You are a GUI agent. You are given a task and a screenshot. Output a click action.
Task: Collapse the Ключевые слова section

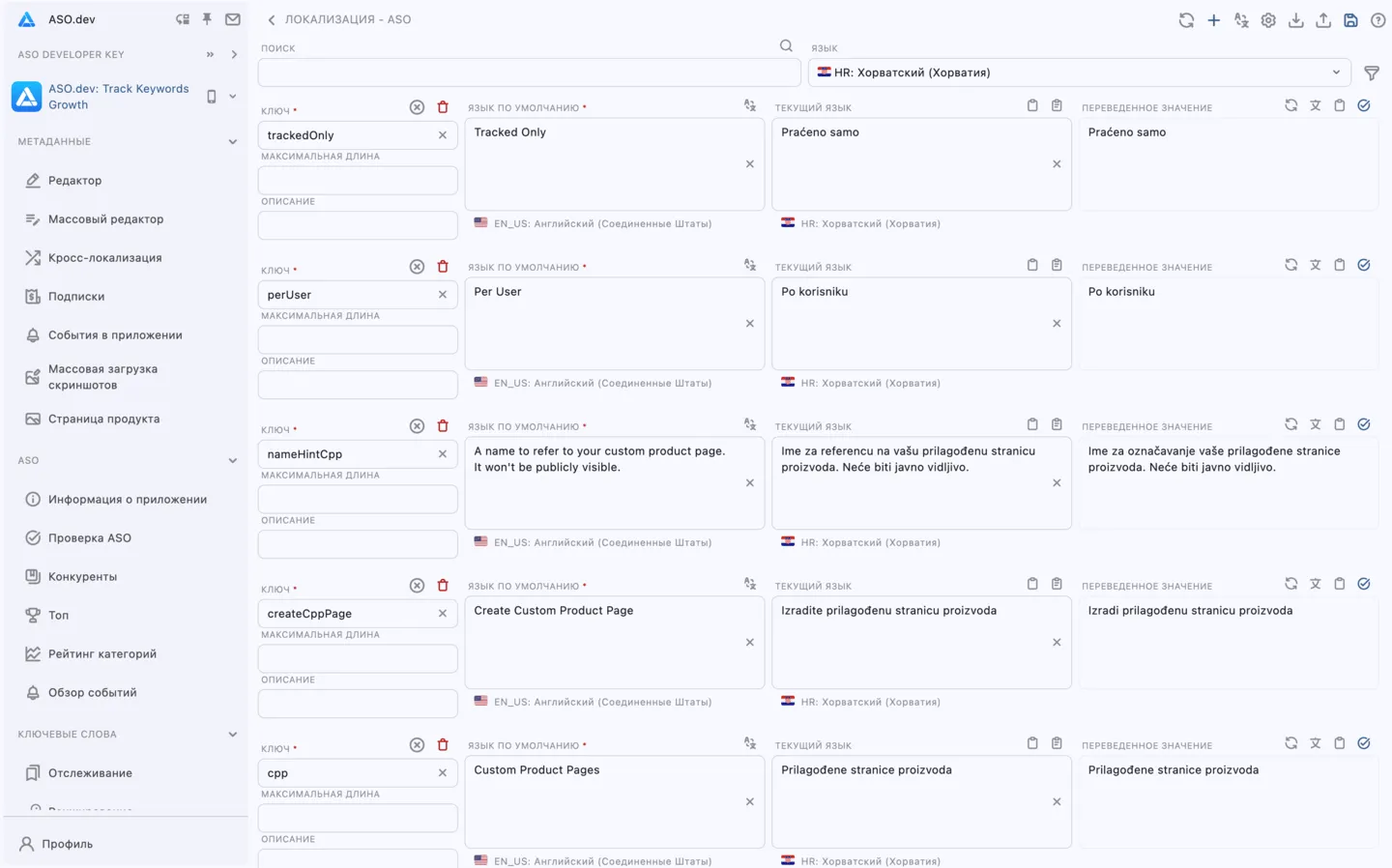coord(232,735)
